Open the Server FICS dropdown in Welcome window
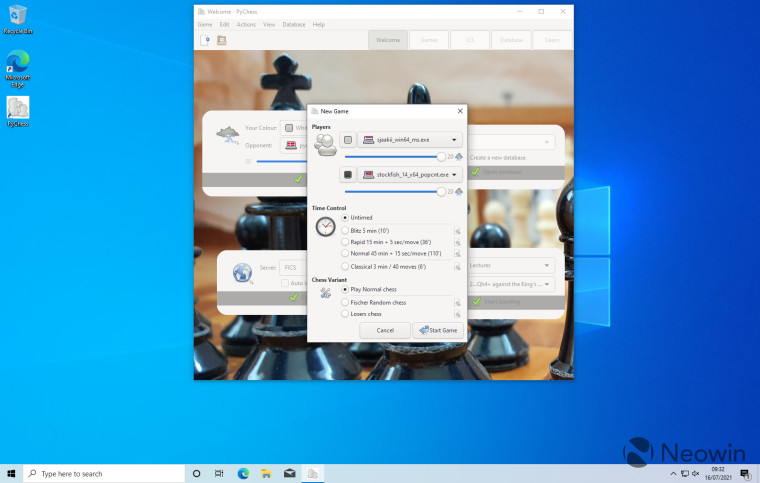 click(294, 267)
